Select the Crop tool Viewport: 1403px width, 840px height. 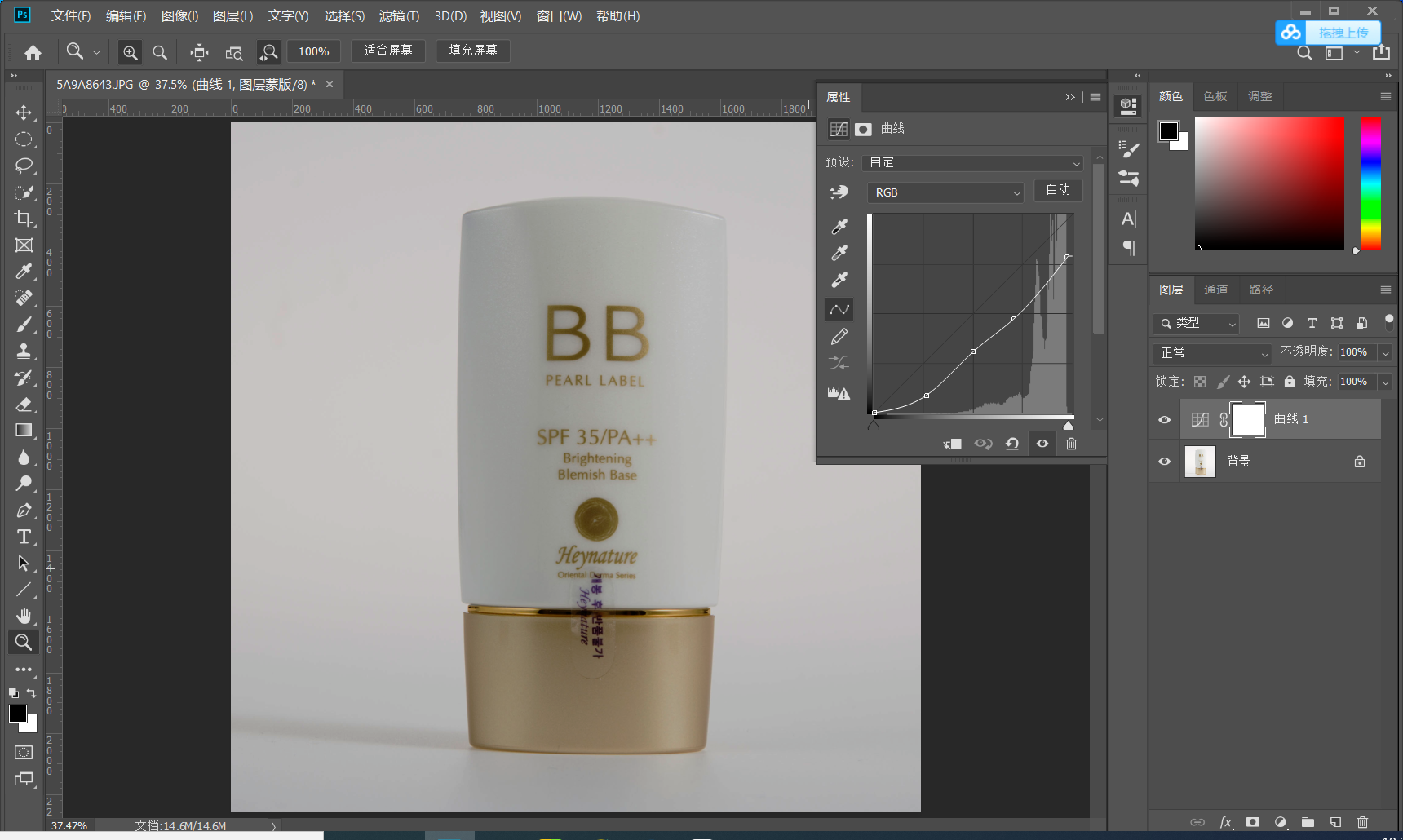24,219
